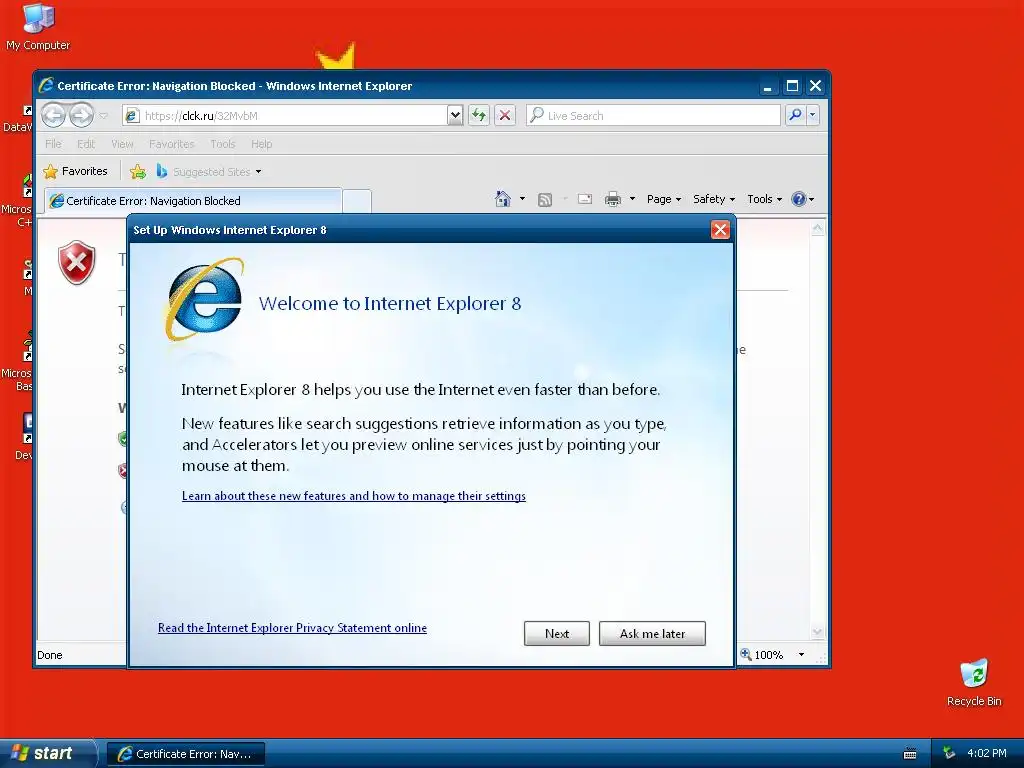Click Learn about these new features link
Viewport: 1024px width, 768px height.
353,496
